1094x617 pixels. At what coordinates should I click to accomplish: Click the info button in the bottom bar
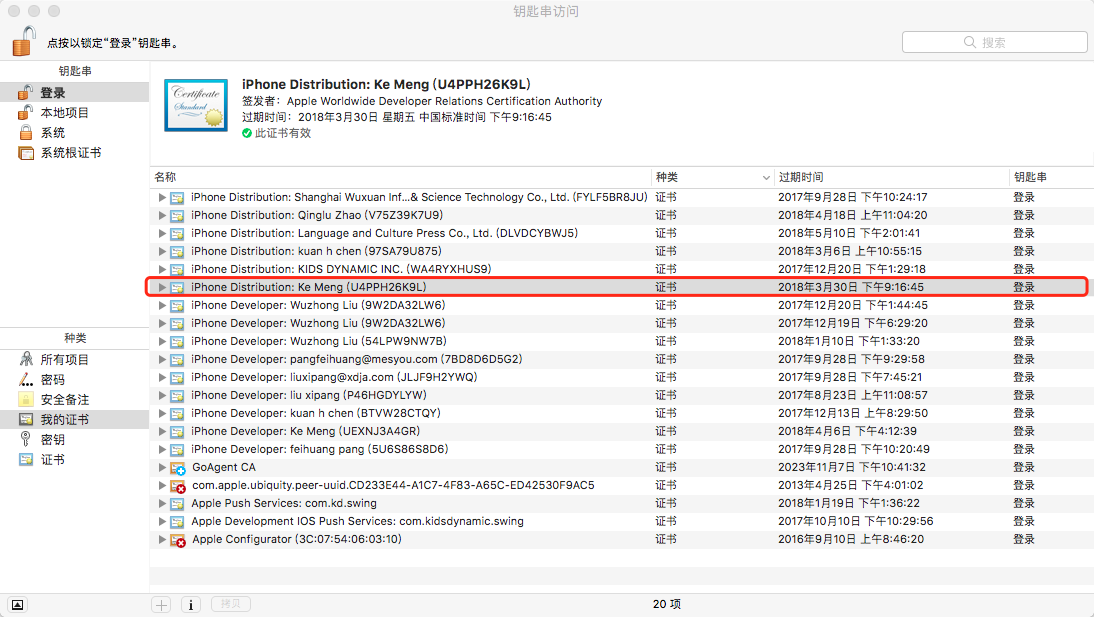tap(191, 604)
